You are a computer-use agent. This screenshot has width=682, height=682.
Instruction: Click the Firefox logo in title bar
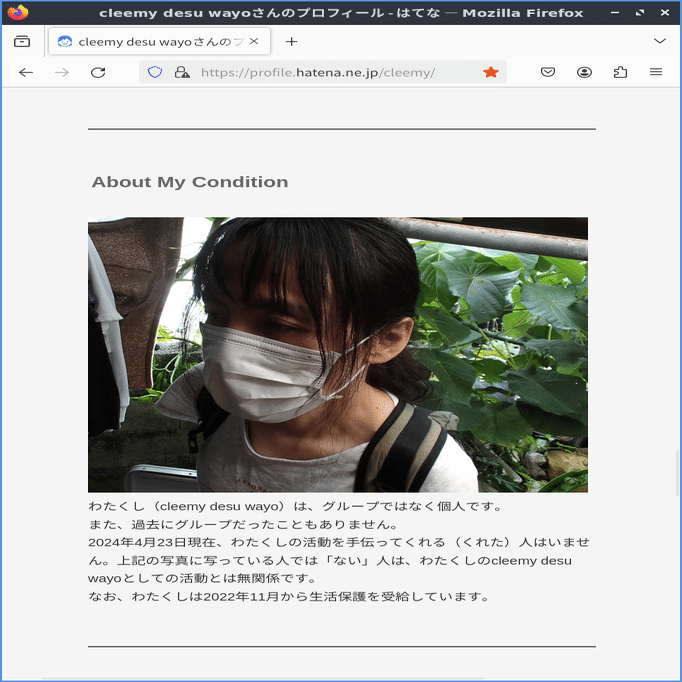(18, 13)
